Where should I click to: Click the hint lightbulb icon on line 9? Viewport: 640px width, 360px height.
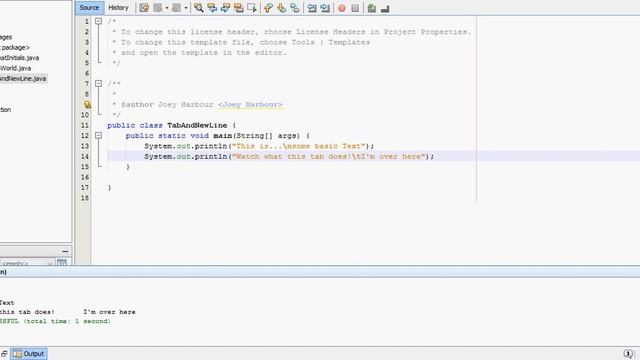87,104
